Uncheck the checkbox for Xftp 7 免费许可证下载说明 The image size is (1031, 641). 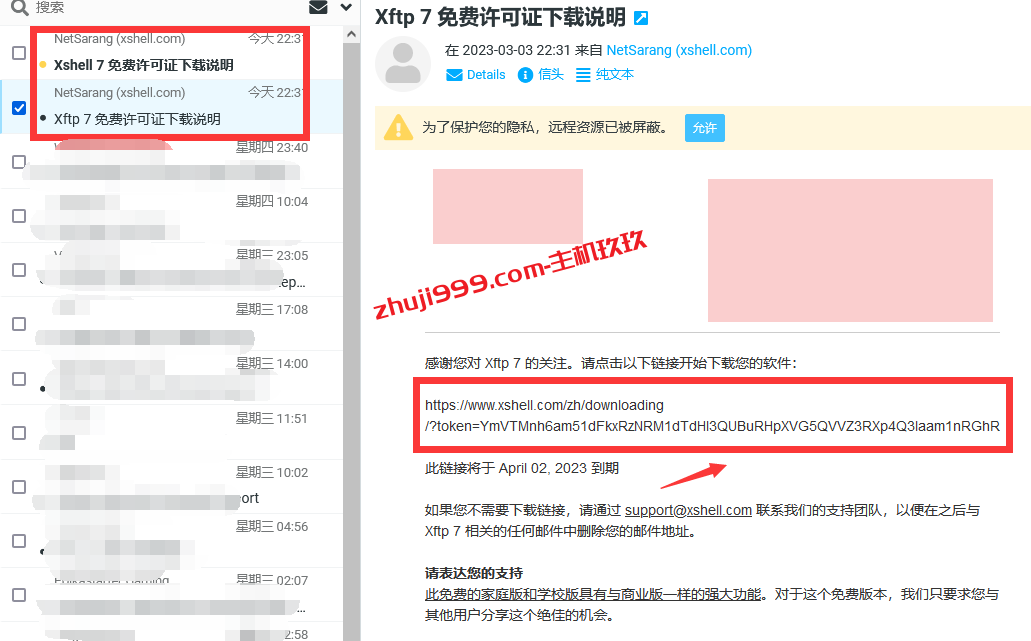pyautogui.click(x=19, y=108)
